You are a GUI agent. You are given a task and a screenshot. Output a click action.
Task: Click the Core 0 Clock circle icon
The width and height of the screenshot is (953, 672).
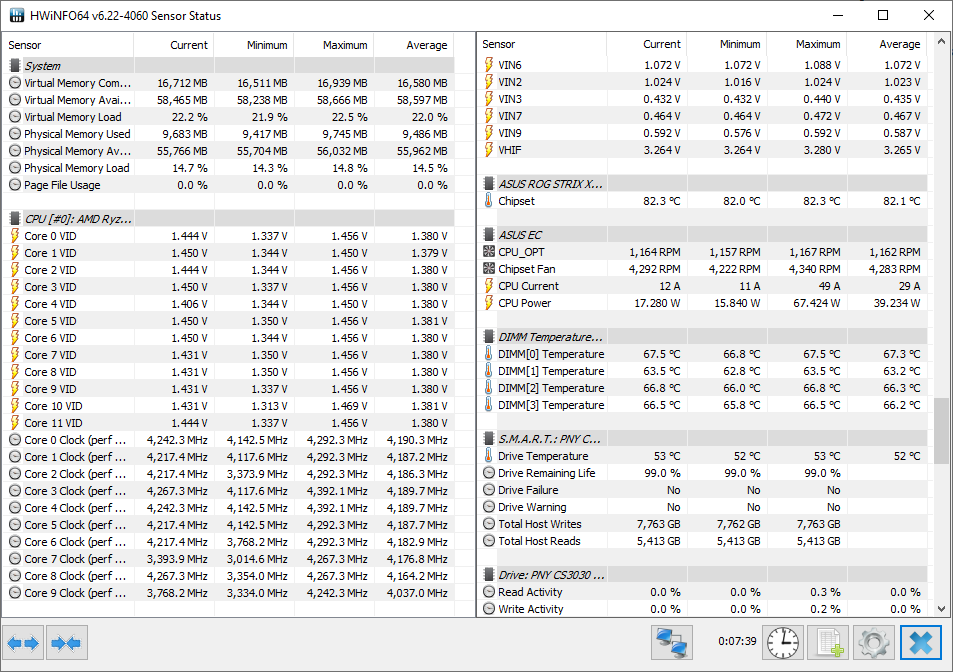(x=15, y=440)
